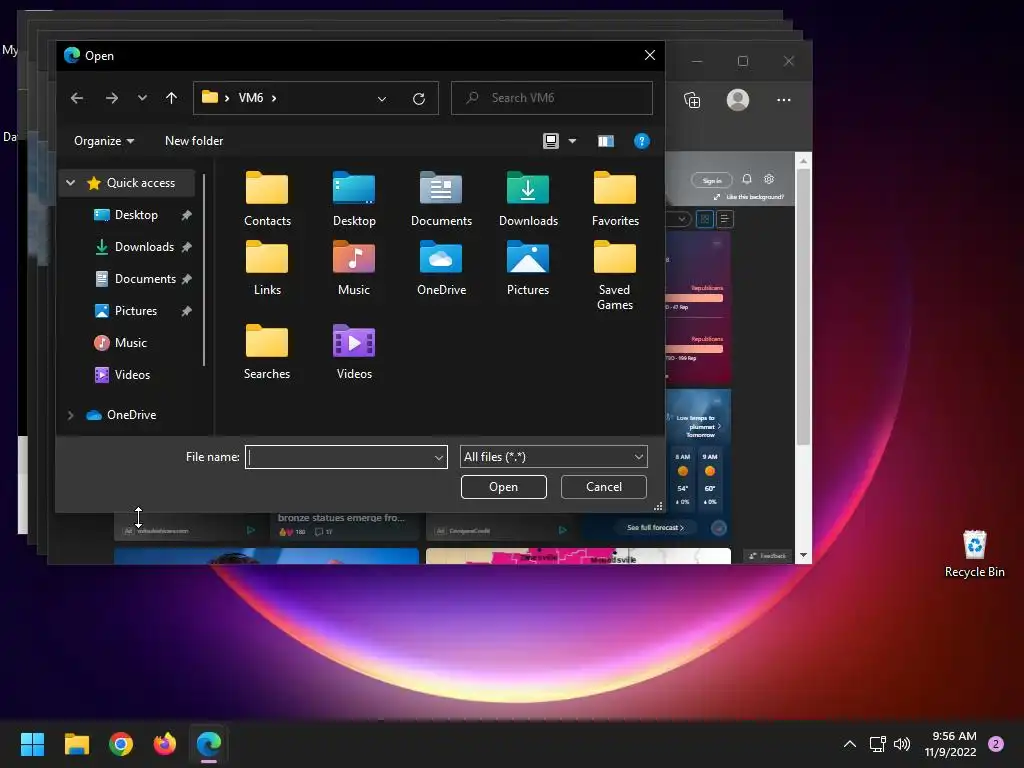The width and height of the screenshot is (1024, 768).
Task: Select Documents in Quick access sidebar
Action: point(145,279)
